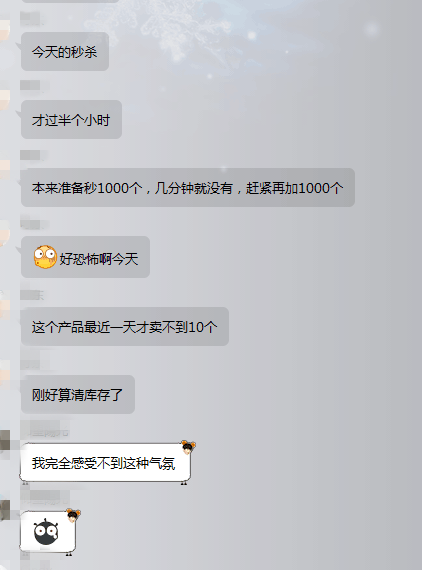Screen dimensions: 422x570
Task: Select the '今天的秒杀' message bubble
Action: (x=65, y=52)
